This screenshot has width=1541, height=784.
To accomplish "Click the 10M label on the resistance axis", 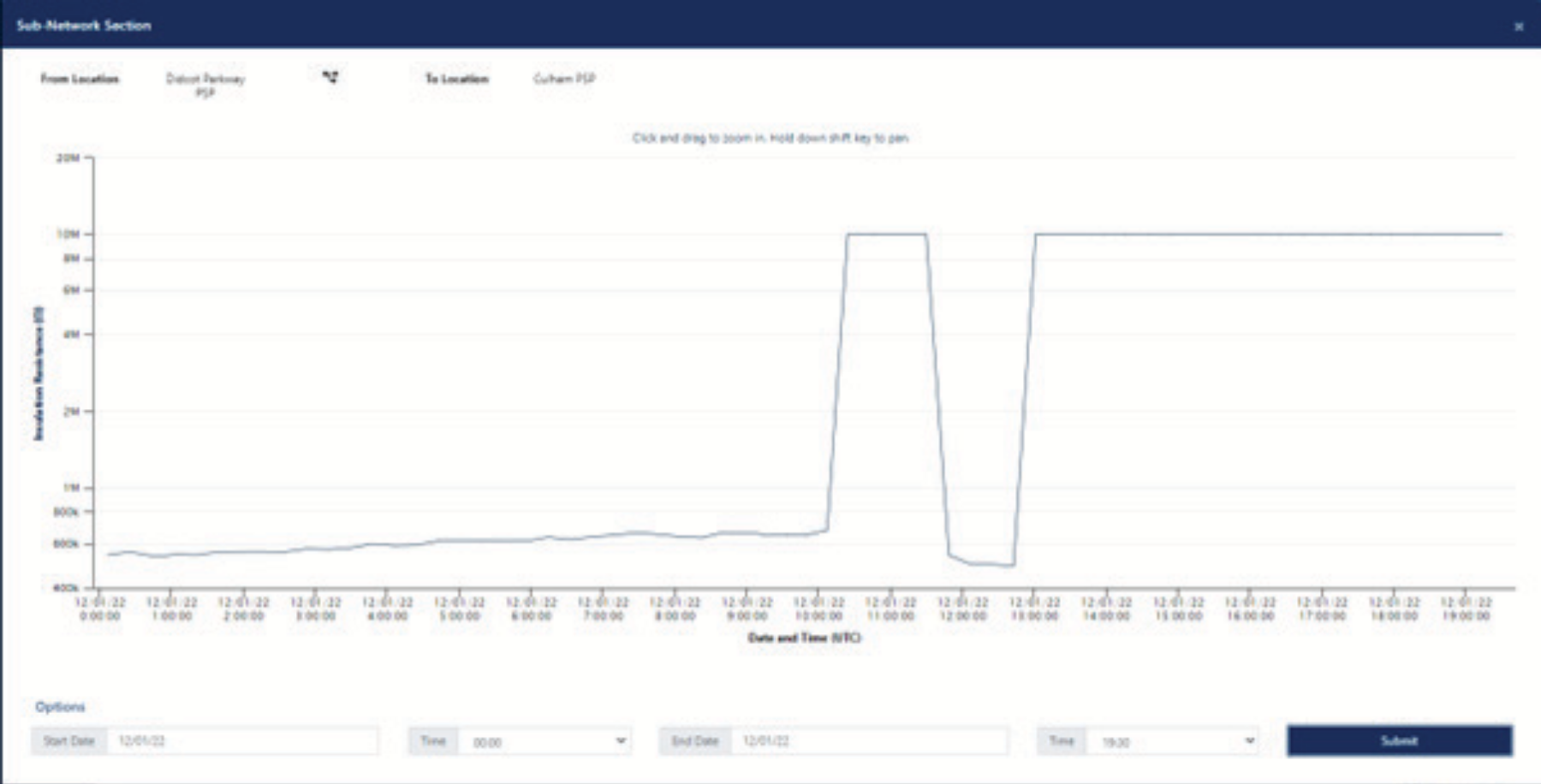I will 68,234.
